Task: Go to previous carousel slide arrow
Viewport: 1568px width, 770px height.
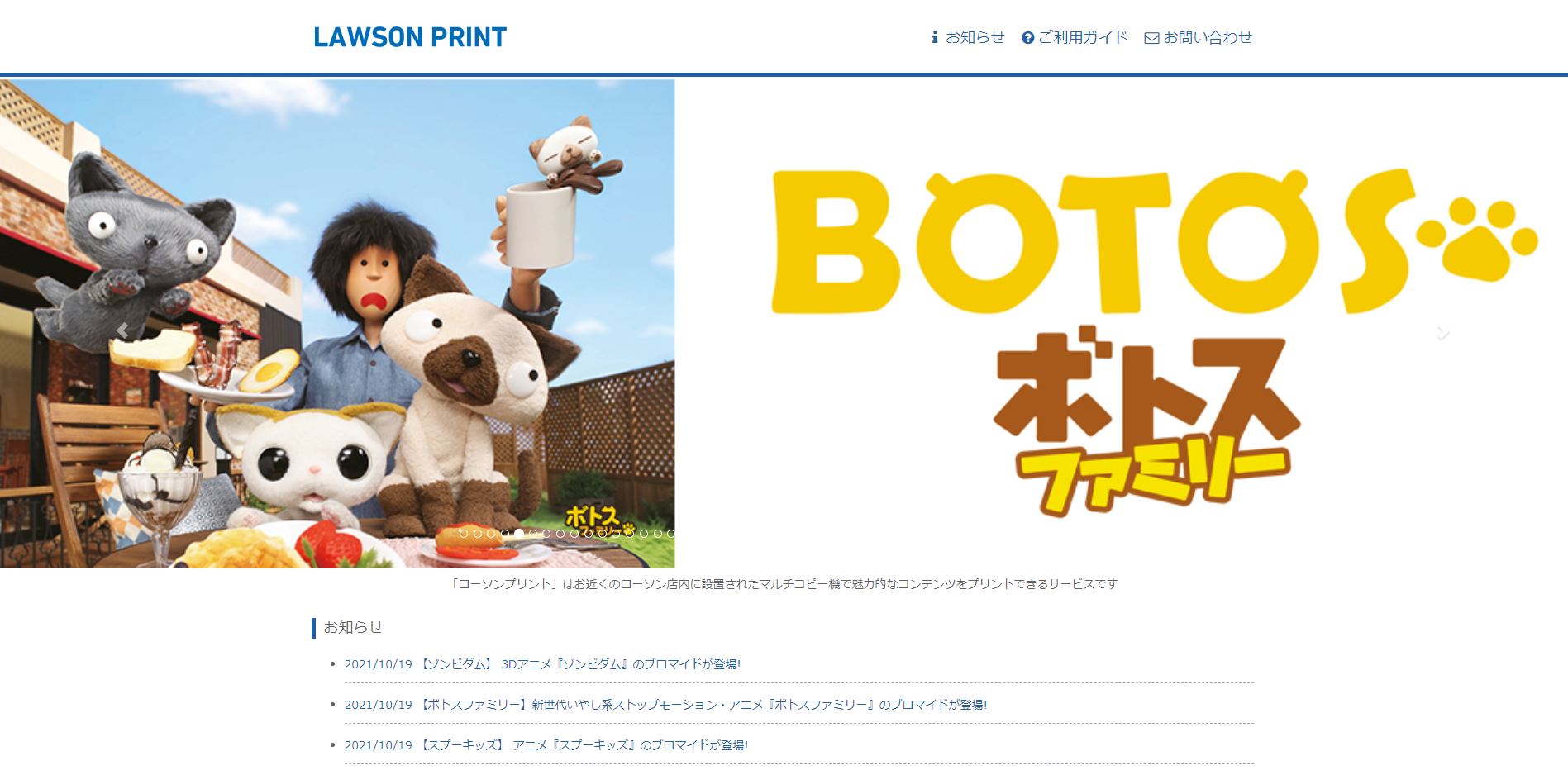Action: pyautogui.click(x=122, y=330)
